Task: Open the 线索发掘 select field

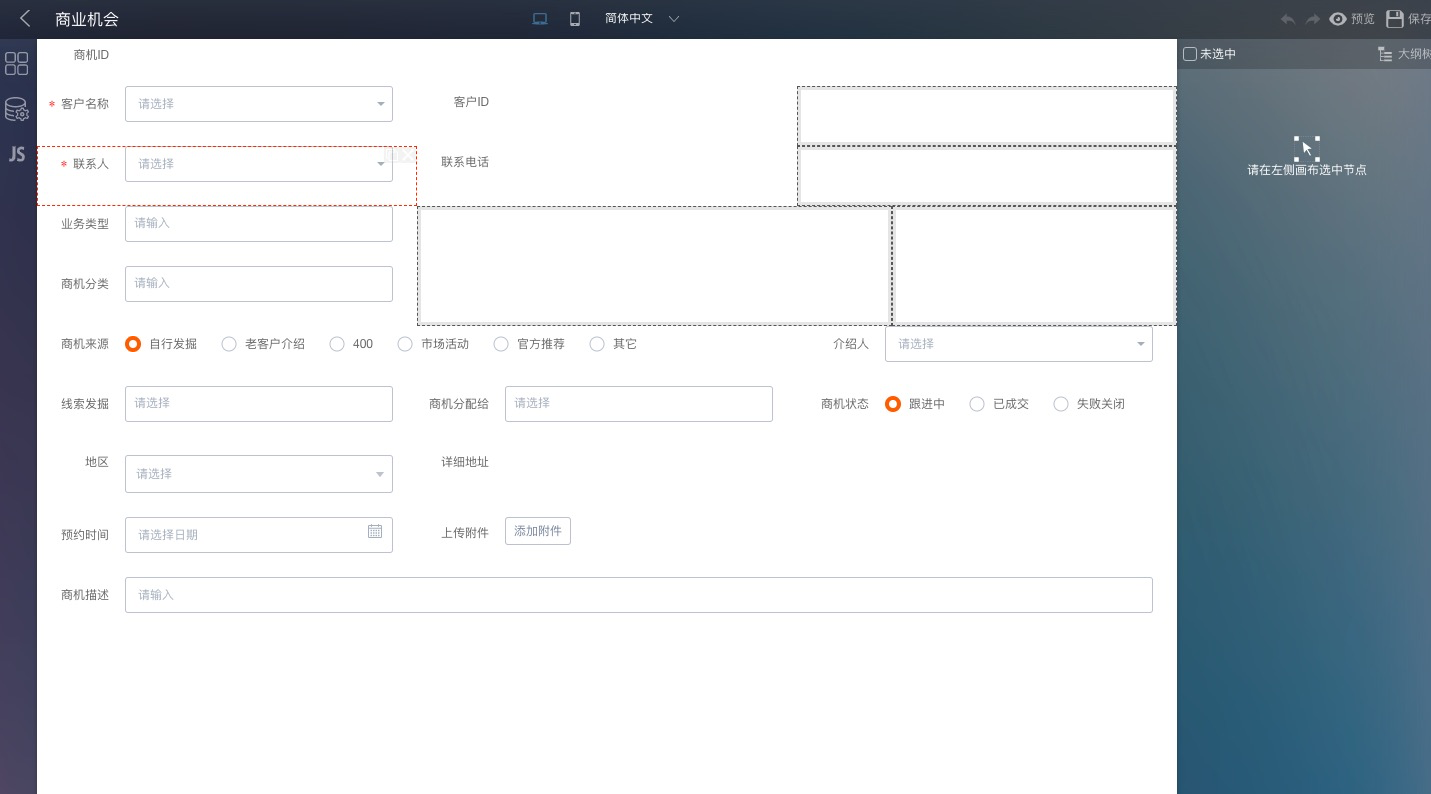Action: point(259,404)
